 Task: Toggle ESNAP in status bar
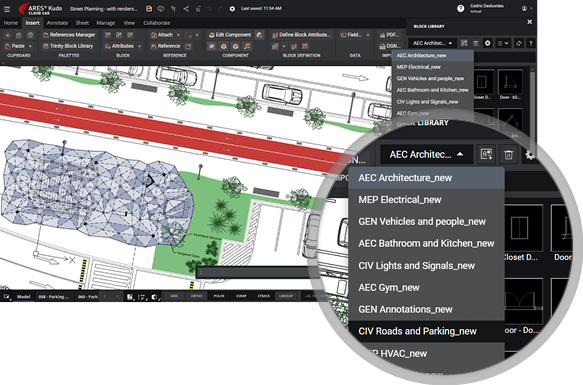point(241,296)
